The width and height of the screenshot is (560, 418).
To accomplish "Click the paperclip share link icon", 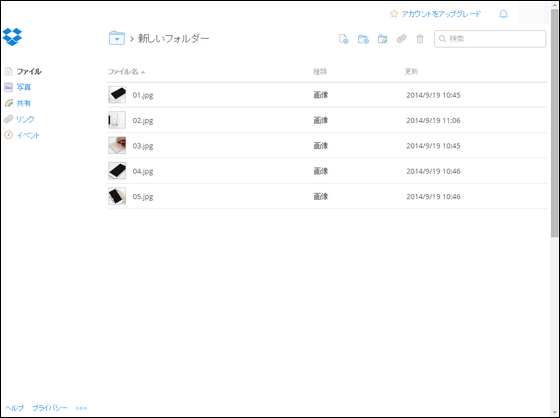I will click(x=401, y=39).
